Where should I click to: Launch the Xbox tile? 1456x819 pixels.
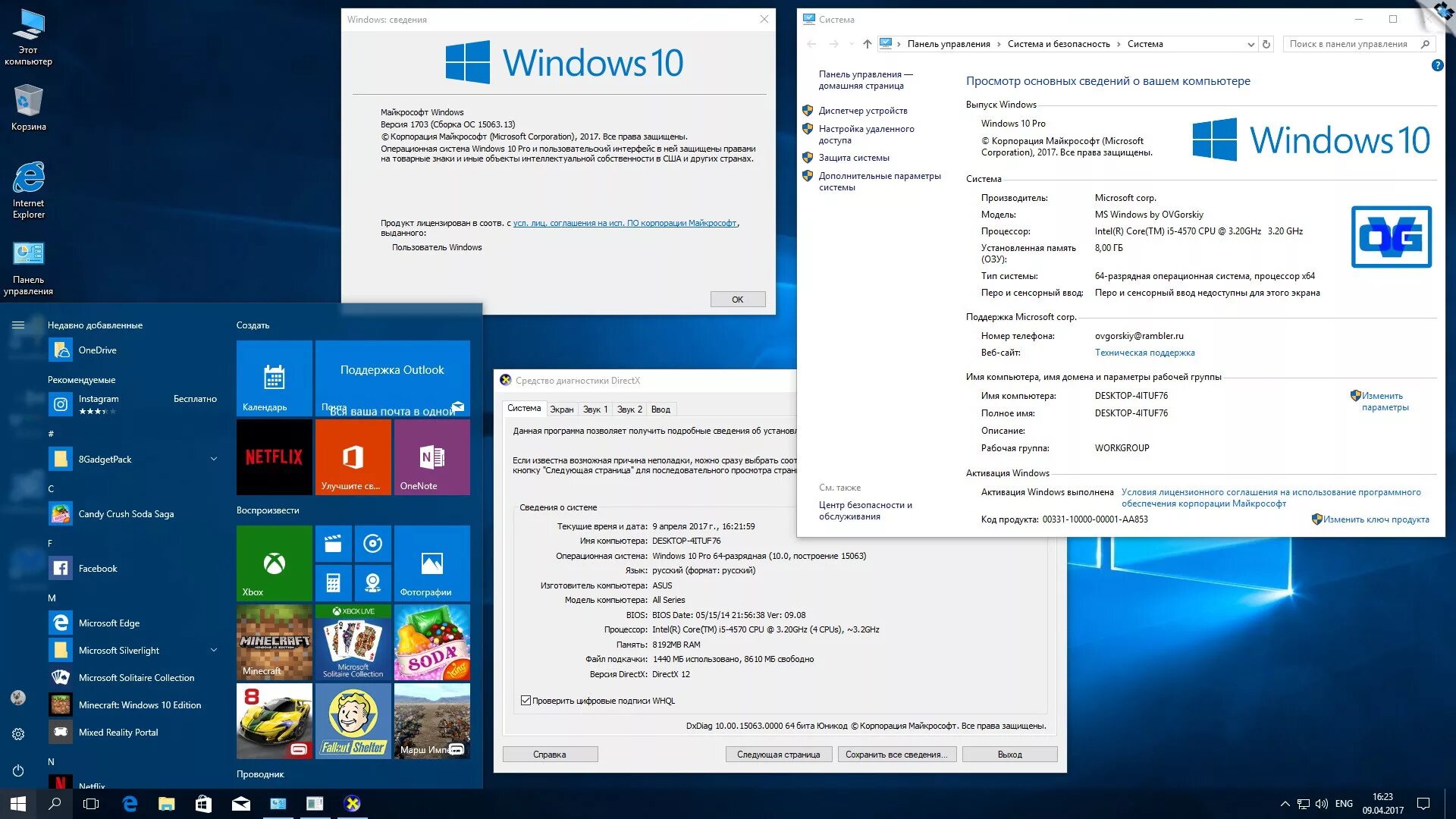coord(274,563)
